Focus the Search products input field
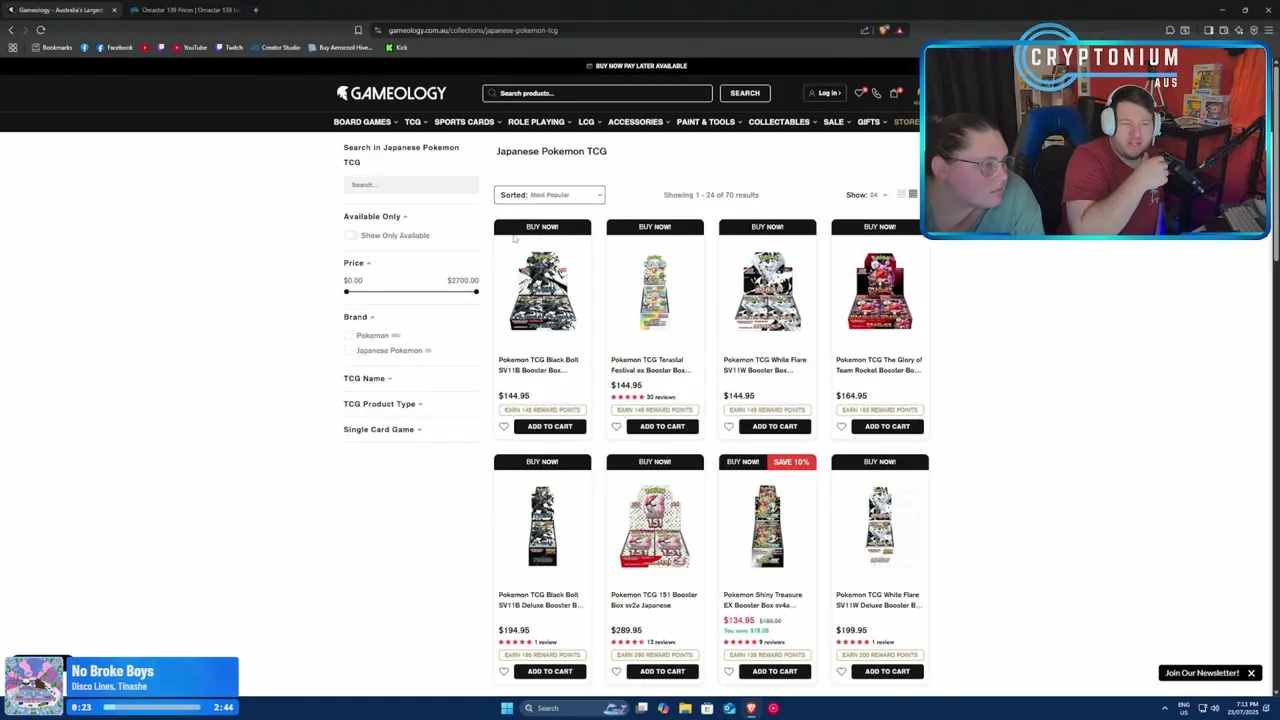 597,93
